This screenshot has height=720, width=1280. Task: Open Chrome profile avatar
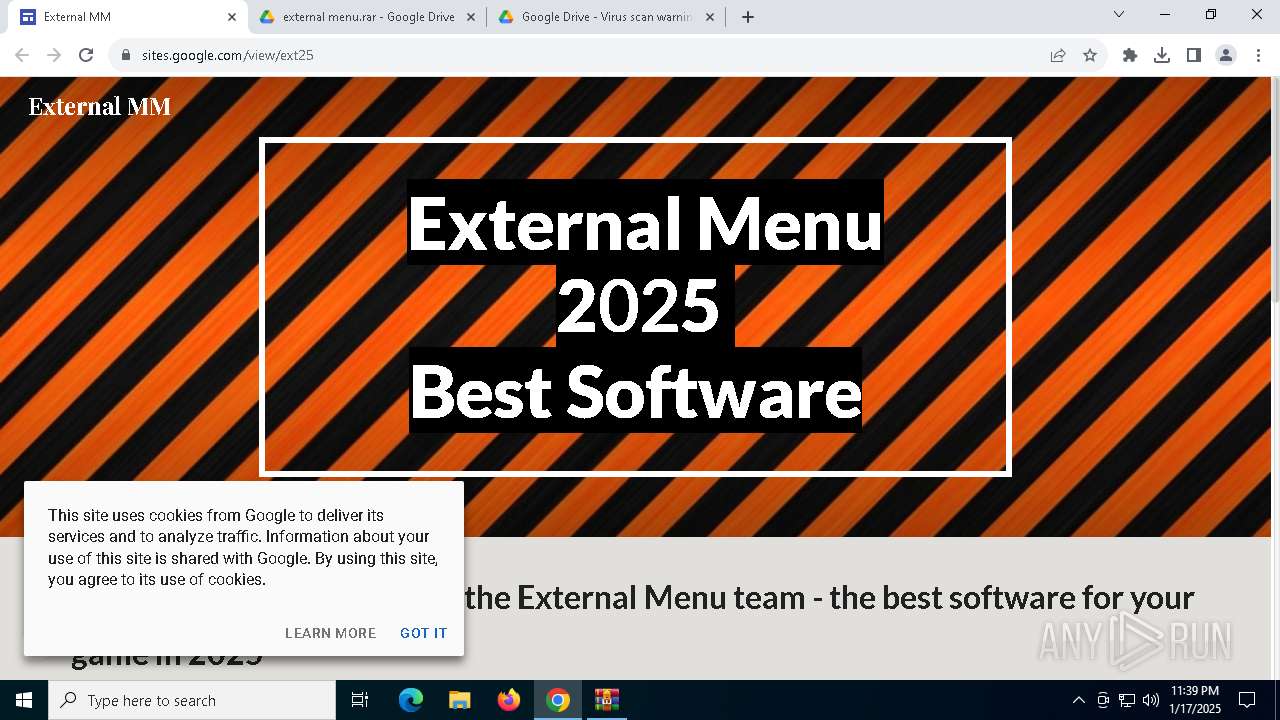1226,55
